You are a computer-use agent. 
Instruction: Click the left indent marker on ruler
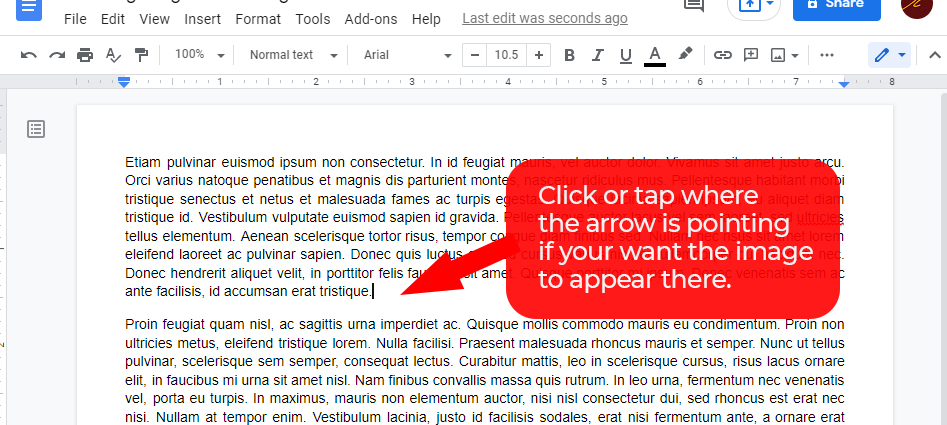tap(124, 81)
